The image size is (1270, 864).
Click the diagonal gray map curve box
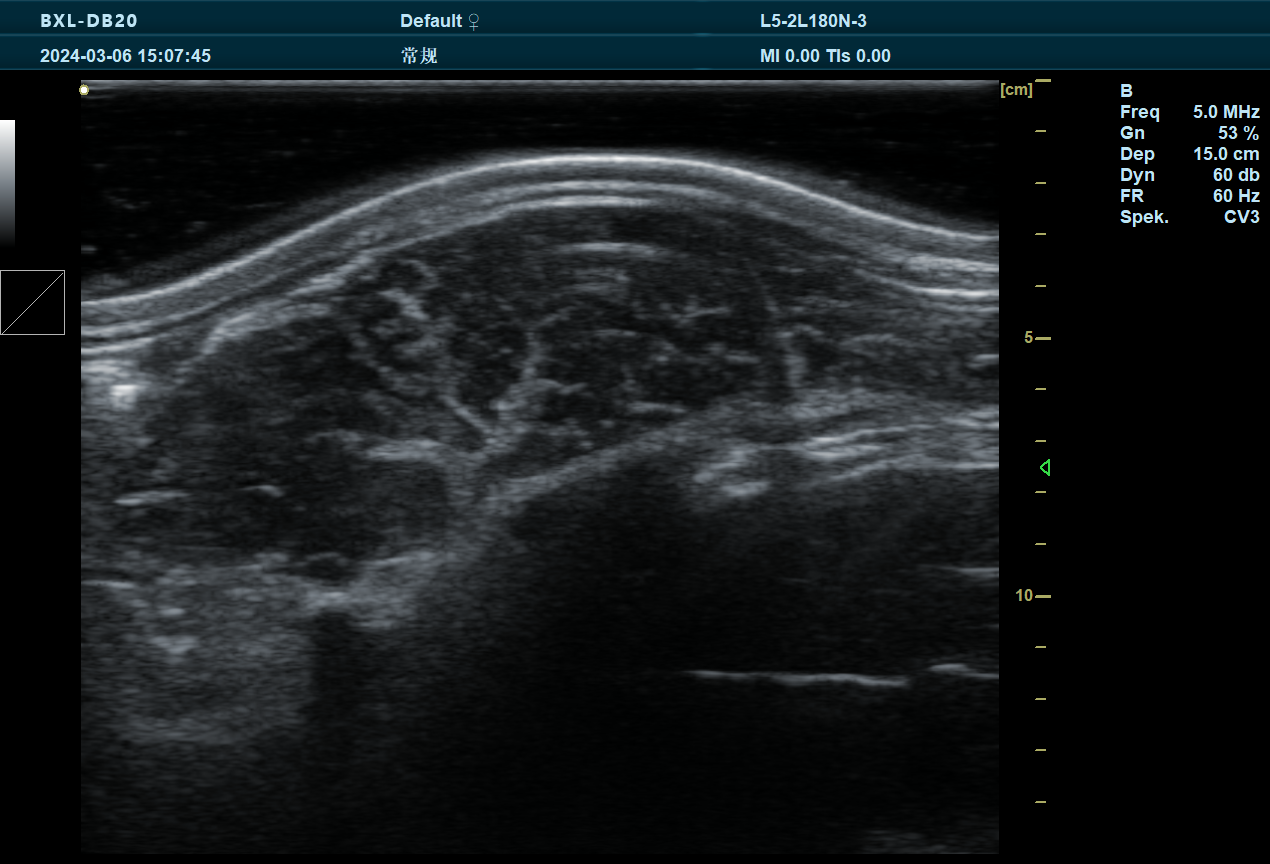click(32, 302)
